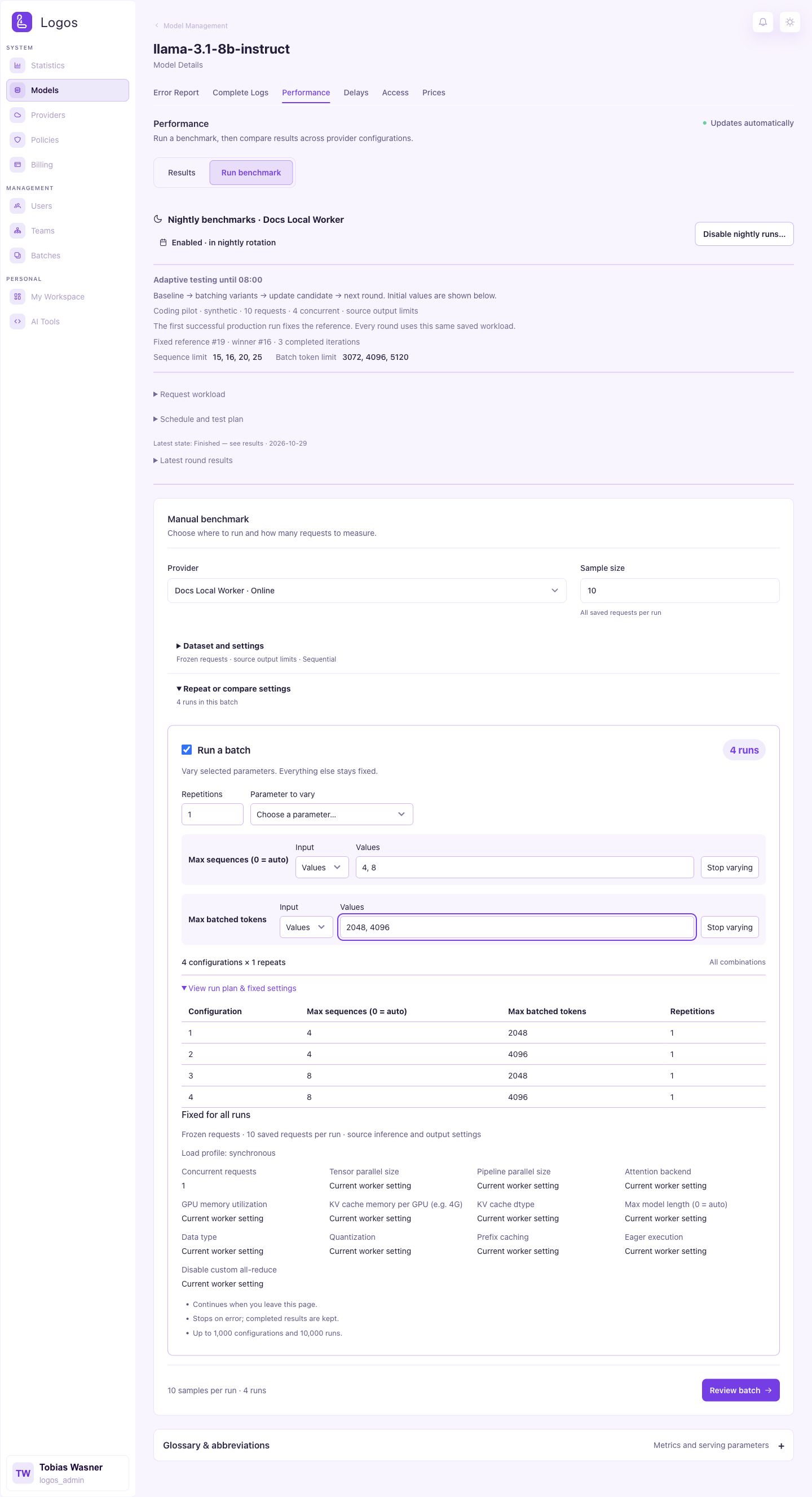Collapse Repeat or compare settings
The image size is (812, 1497).
[x=233, y=689]
